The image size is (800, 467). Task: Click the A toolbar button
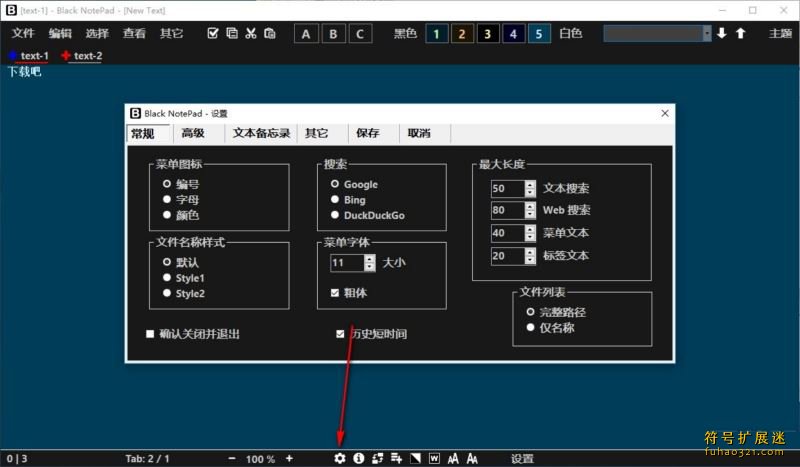(x=306, y=34)
